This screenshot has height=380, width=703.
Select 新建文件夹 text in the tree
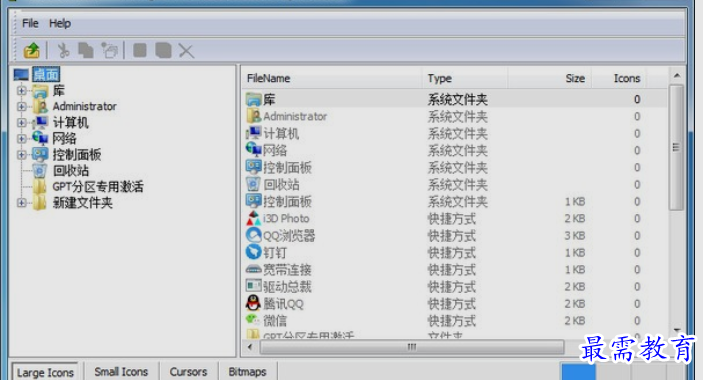(x=83, y=203)
